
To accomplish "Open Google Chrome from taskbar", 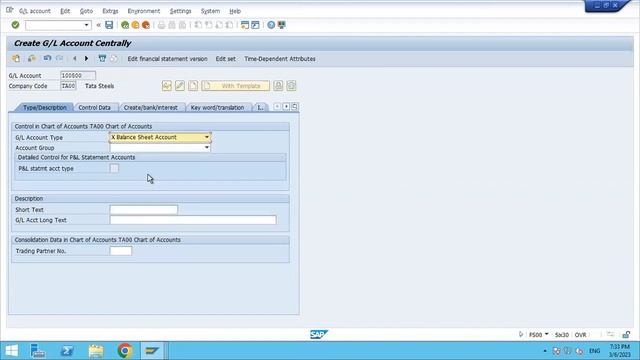I will click(124, 351).
